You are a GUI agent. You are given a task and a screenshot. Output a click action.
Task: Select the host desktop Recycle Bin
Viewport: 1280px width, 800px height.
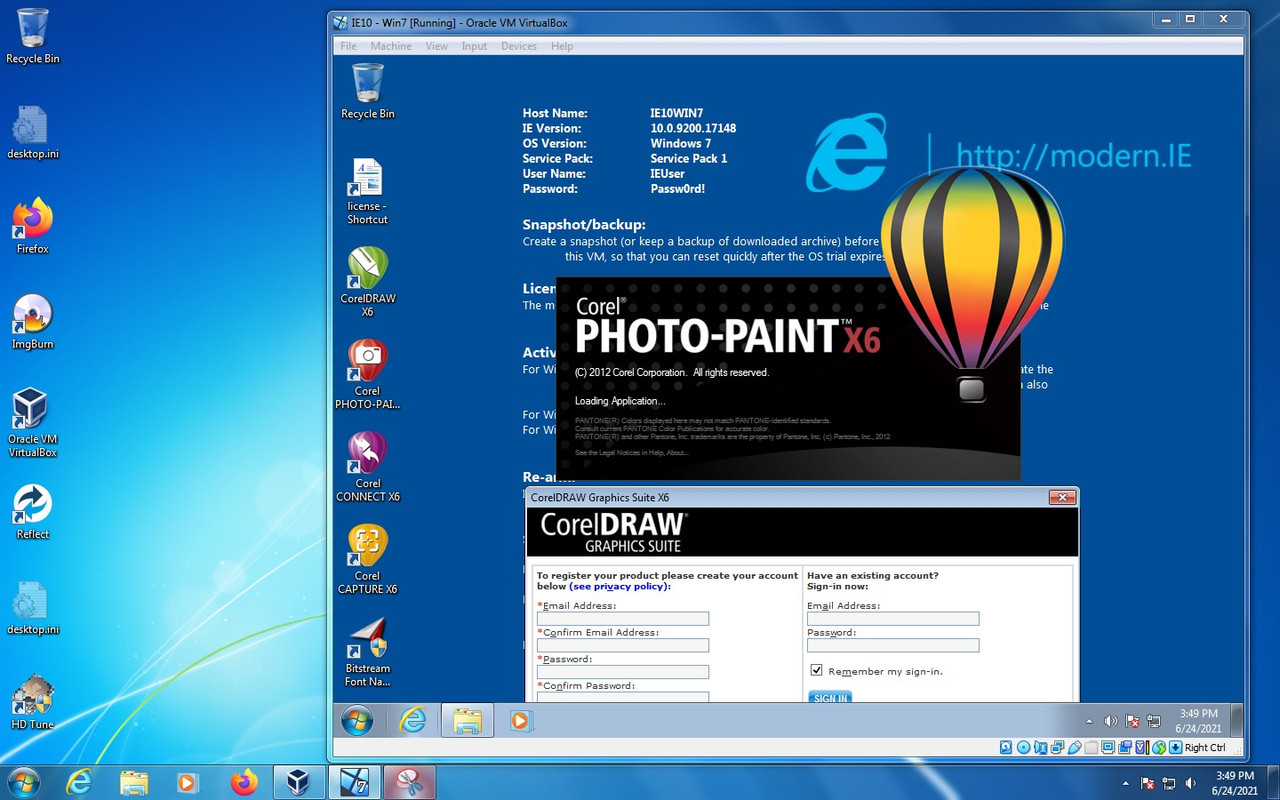pyautogui.click(x=32, y=36)
